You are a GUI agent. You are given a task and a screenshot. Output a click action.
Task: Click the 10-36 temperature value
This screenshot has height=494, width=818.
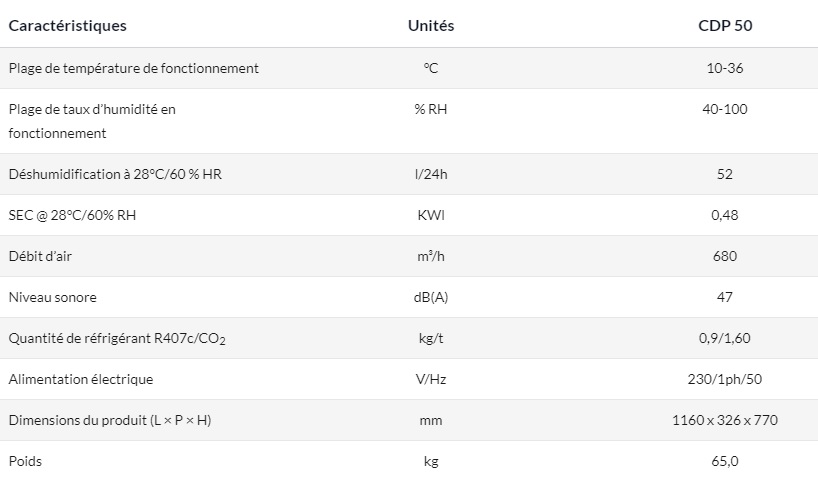click(725, 68)
